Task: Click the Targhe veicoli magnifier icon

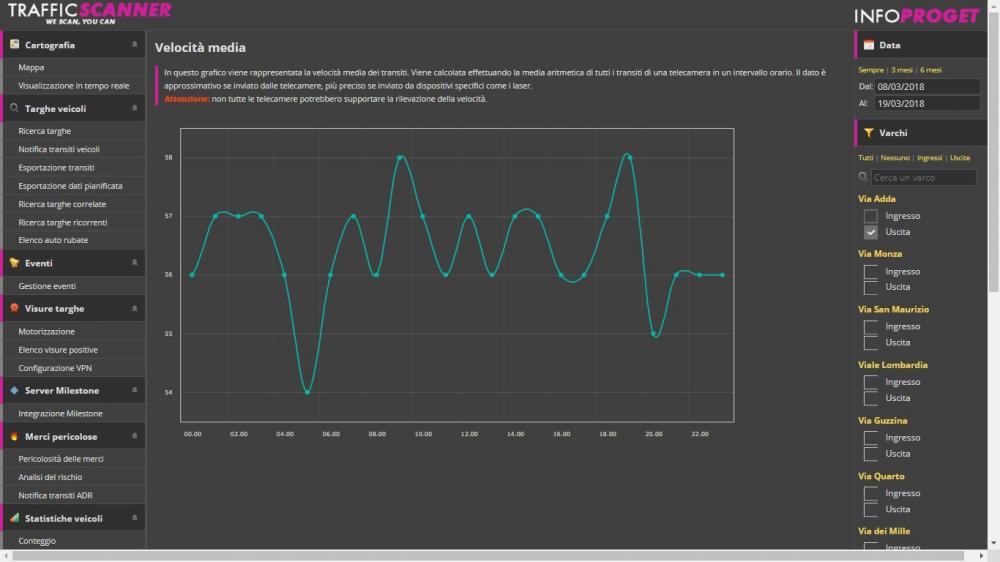Action: pos(15,109)
